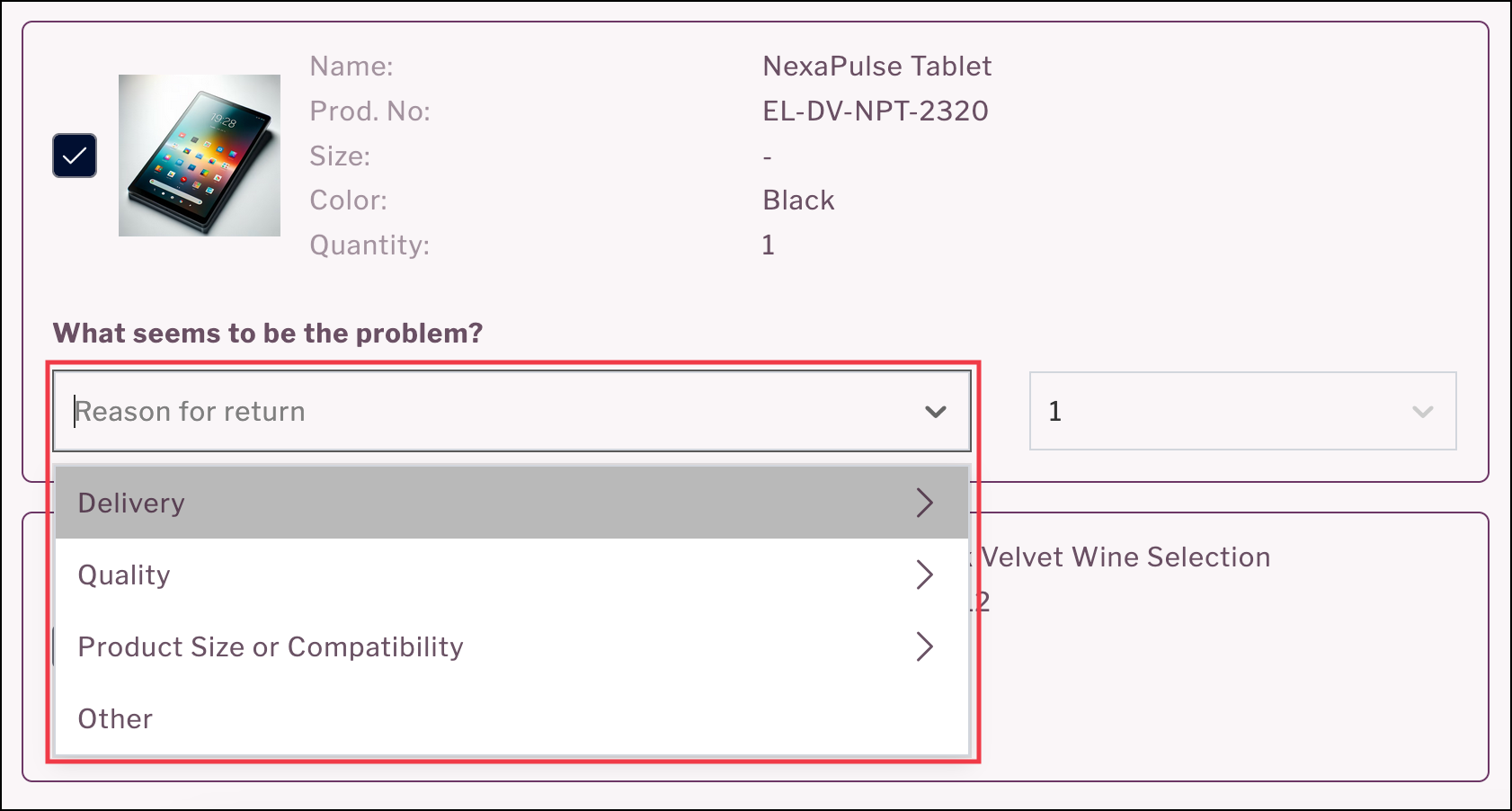Uncheck the NexaPulse Tablet selection checkbox
Image resolution: width=1512 pixels, height=811 pixels.
point(74,155)
